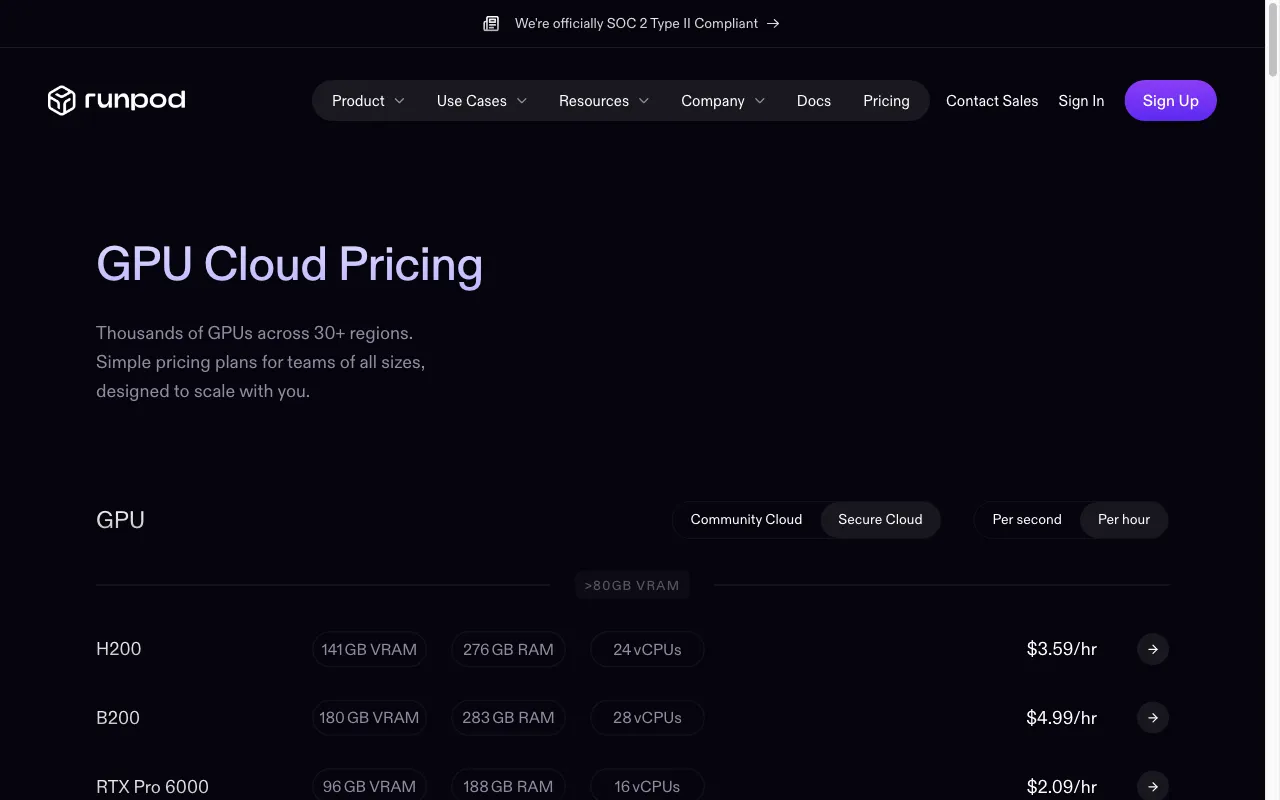Image resolution: width=1280 pixels, height=800 pixels.
Task: Click the $4.99/hr price
Action: [x=1062, y=718]
